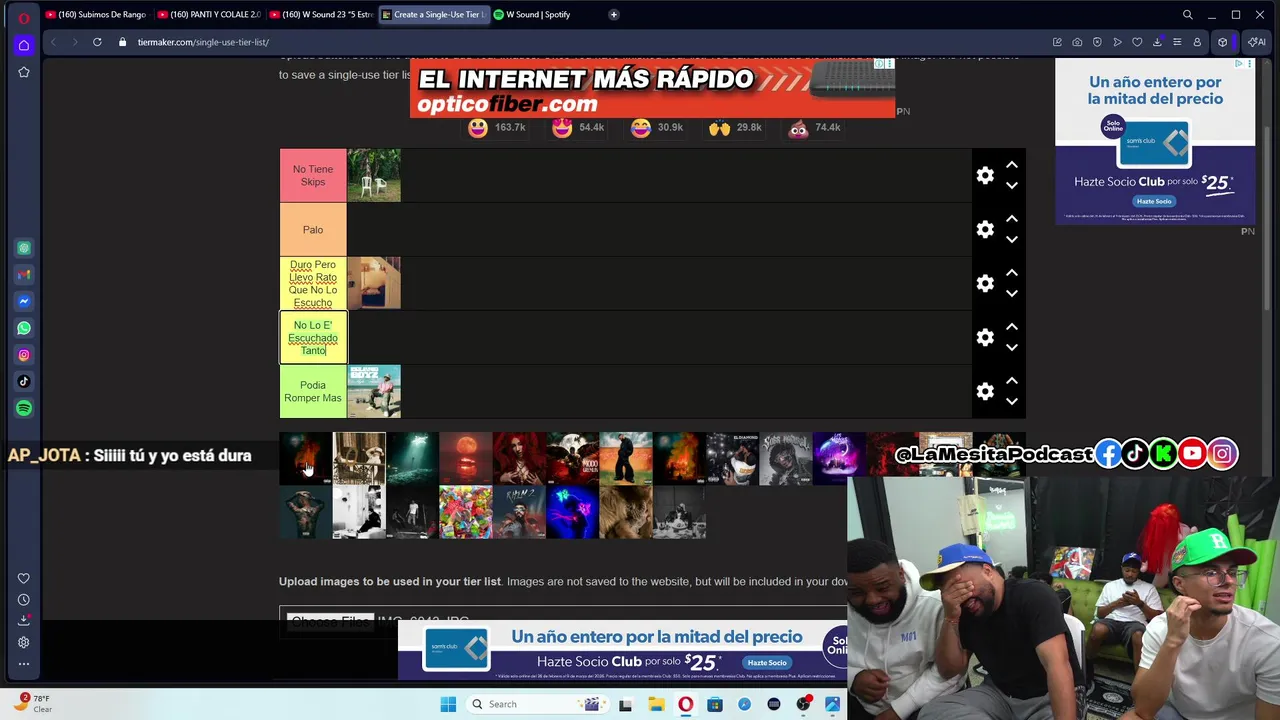Edit the Palo tier label
The width and height of the screenshot is (1280, 720).
[x=313, y=230]
